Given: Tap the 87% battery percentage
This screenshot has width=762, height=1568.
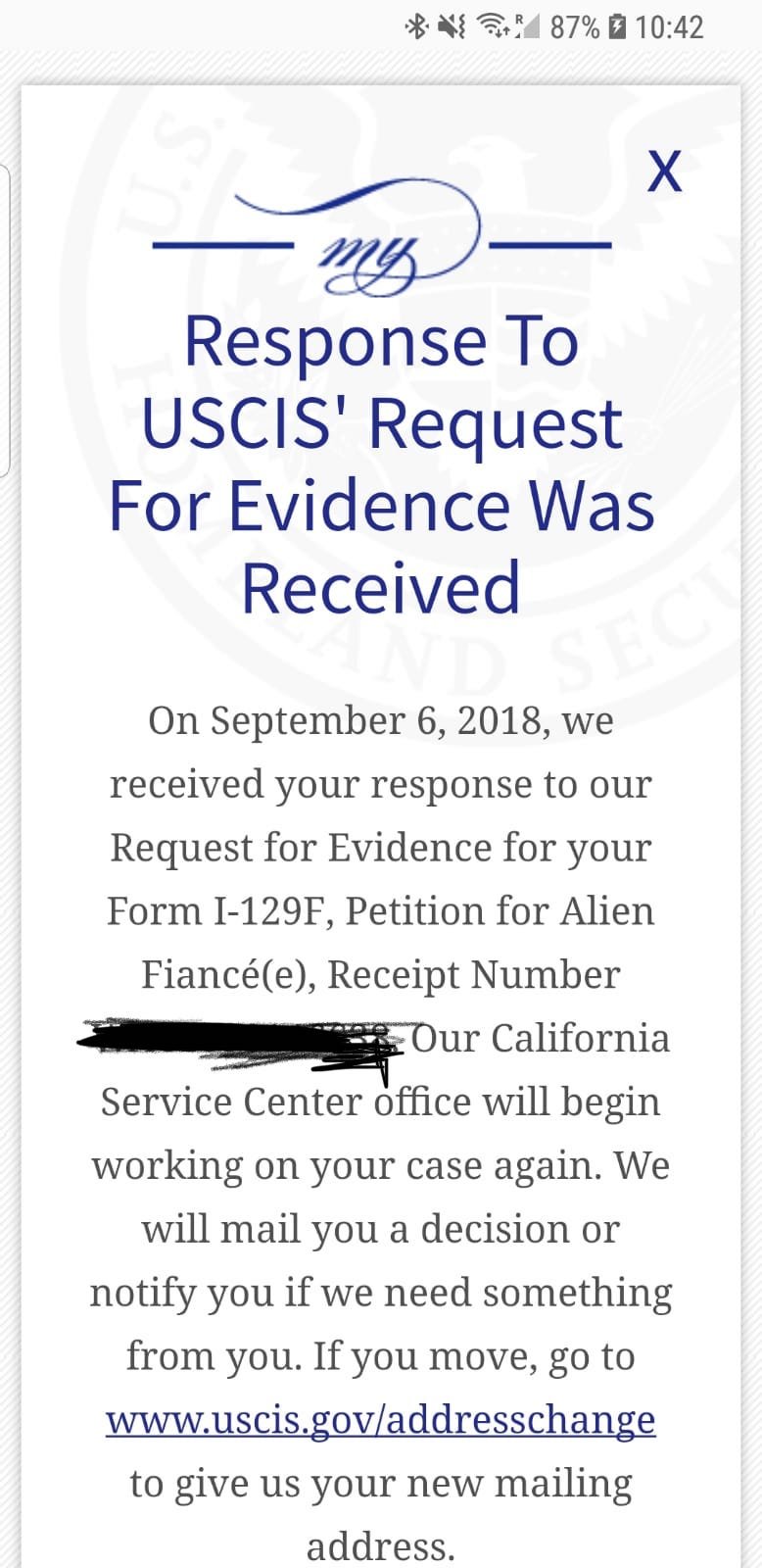Looking at the screenshot, I should 574,26.
